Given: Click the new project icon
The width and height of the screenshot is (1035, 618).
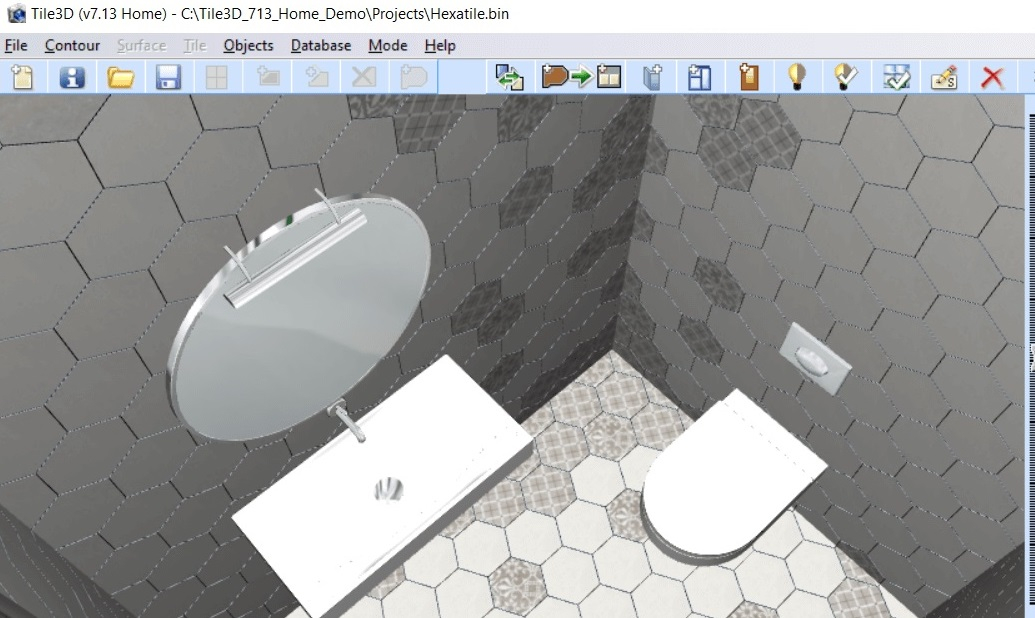Looking at the screenshot, I should (23, 77).
